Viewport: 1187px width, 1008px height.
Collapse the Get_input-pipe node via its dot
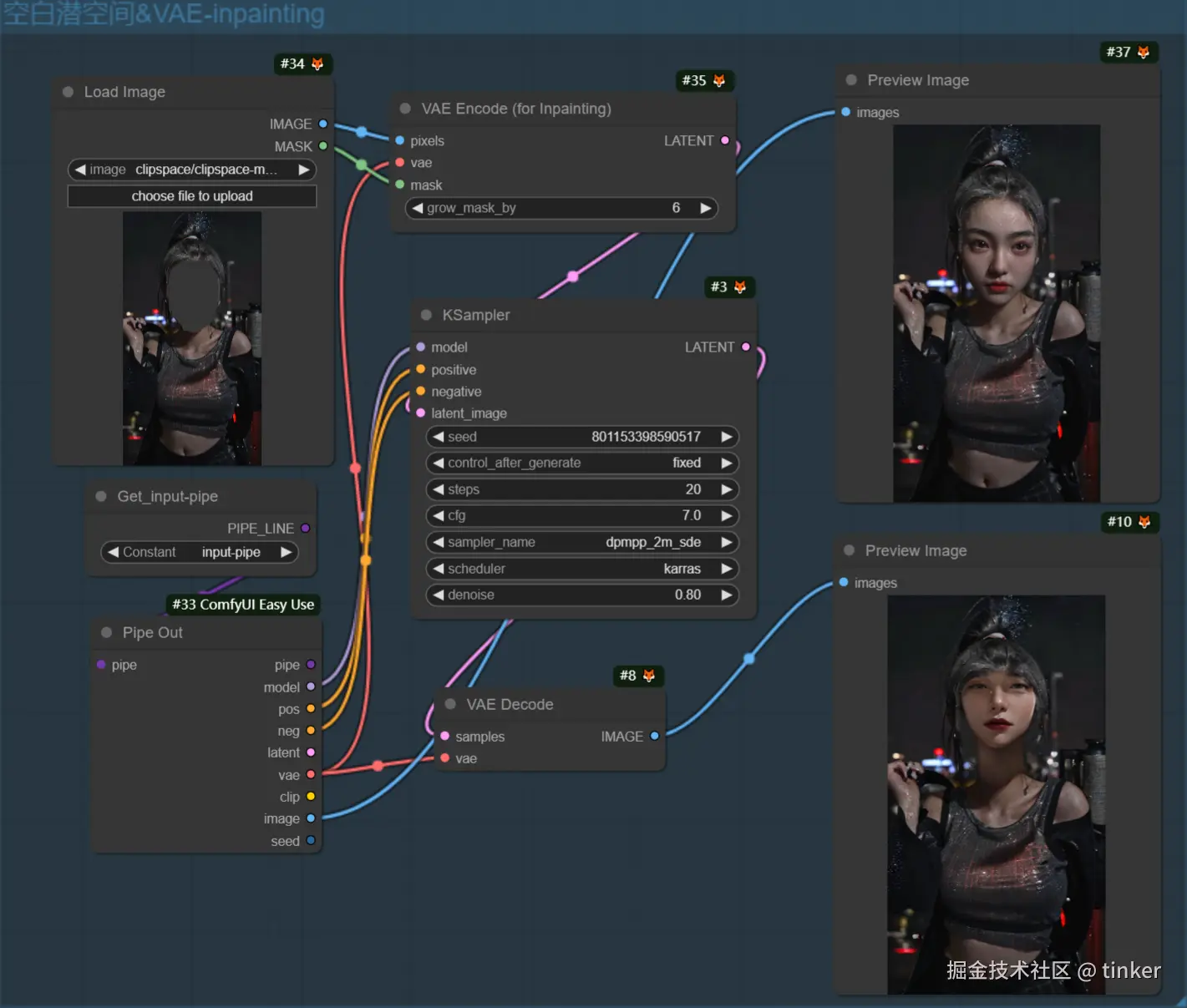101,496
